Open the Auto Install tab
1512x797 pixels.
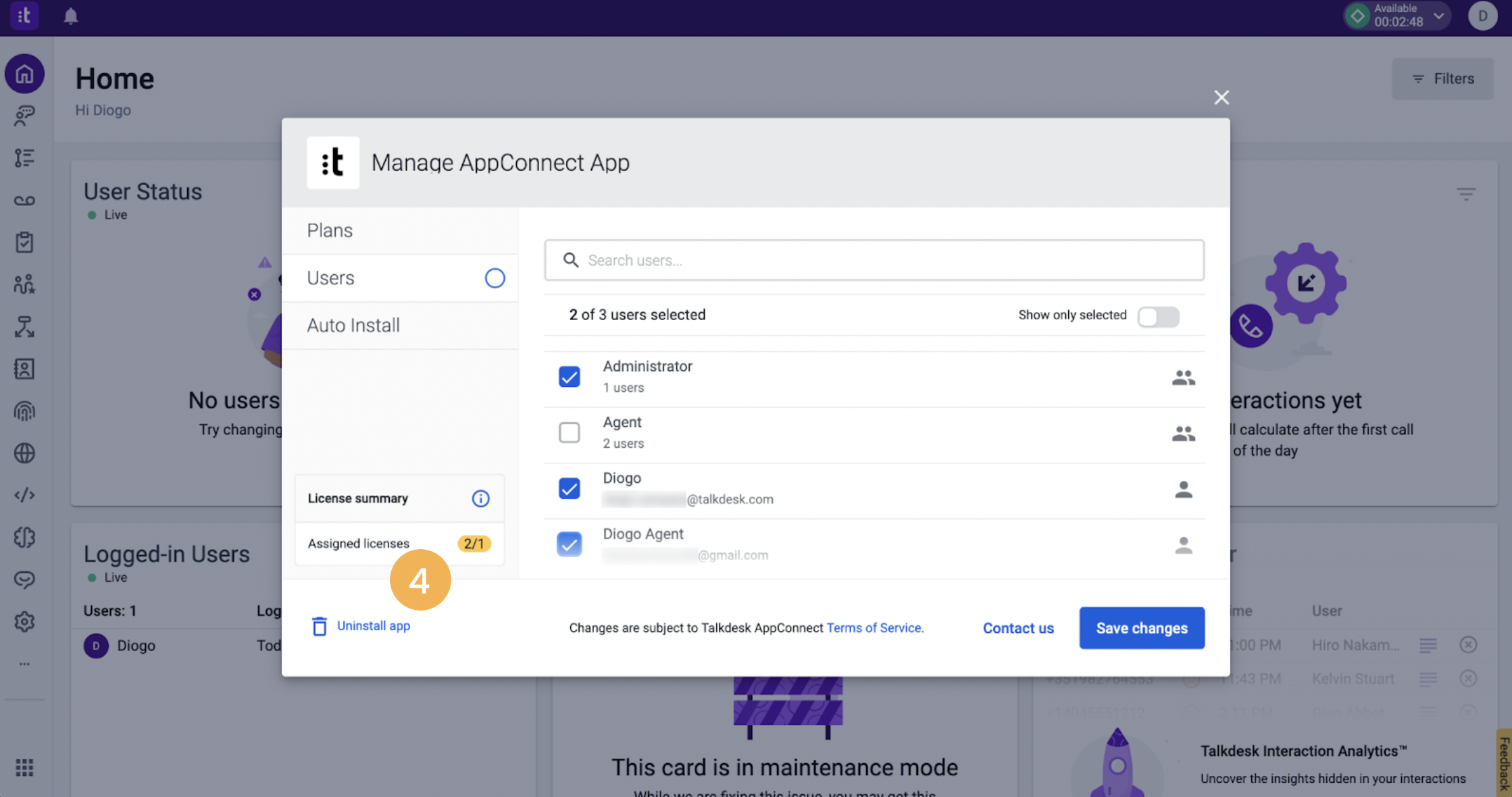[400, 326]
